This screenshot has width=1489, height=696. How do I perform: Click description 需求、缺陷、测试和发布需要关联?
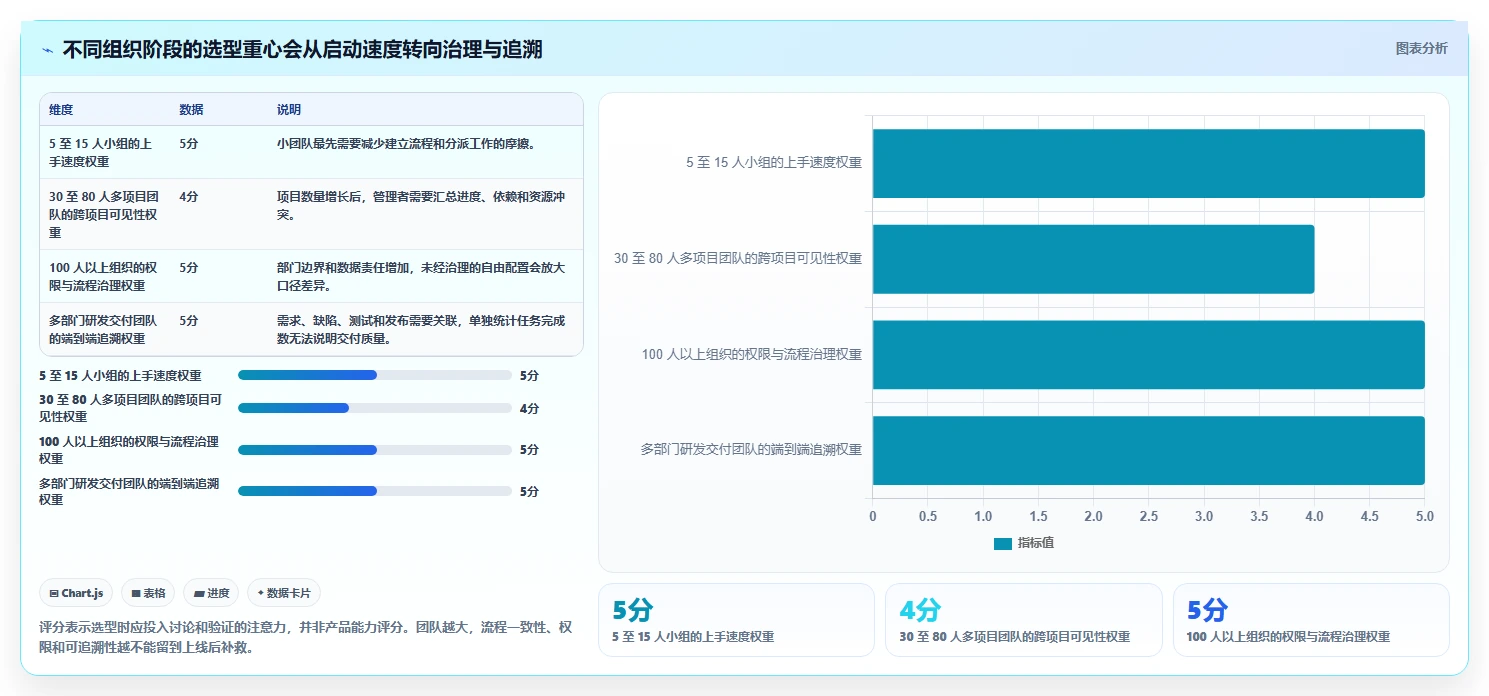(421, 329)
